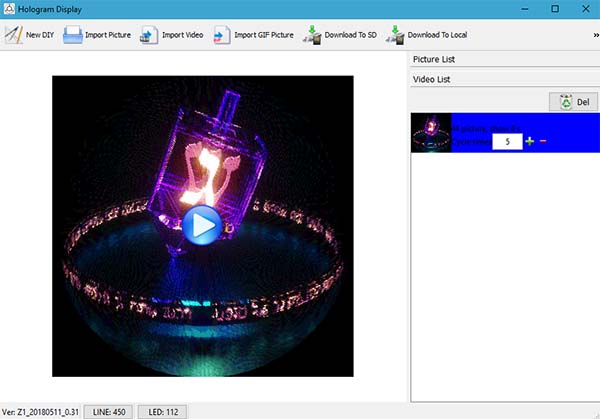600x419 pixels.
Task: Click the large dreidel preview image
Action: 203,226
